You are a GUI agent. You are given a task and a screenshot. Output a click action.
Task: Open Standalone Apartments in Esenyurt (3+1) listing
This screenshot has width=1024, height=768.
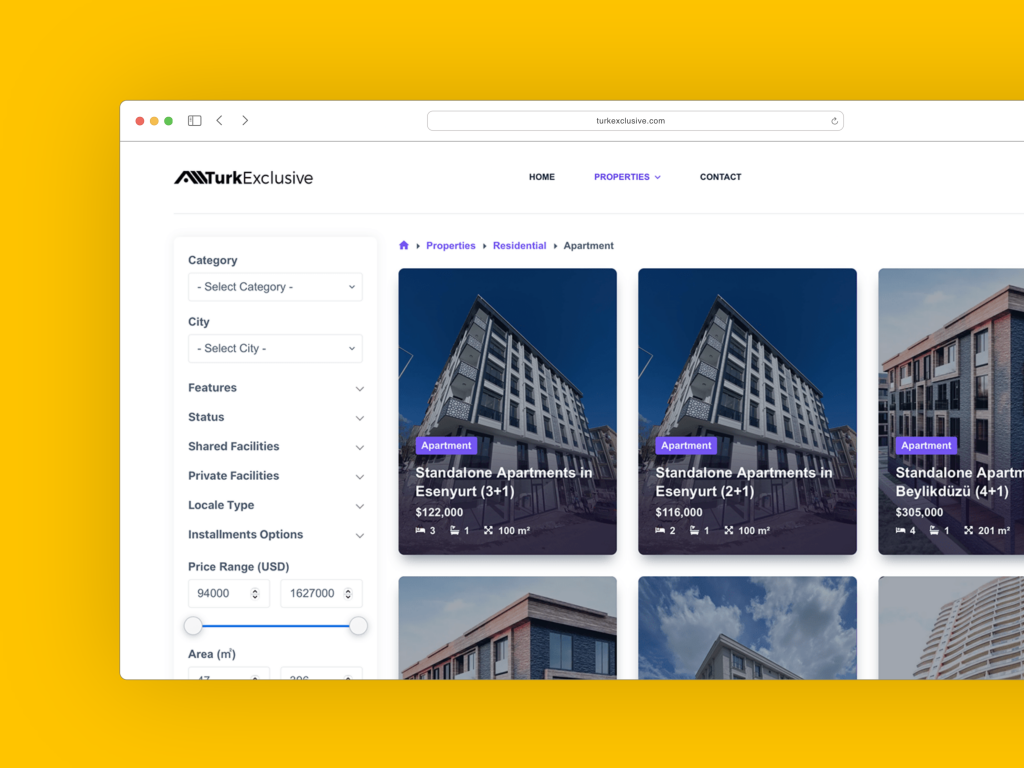click(504, 482)
